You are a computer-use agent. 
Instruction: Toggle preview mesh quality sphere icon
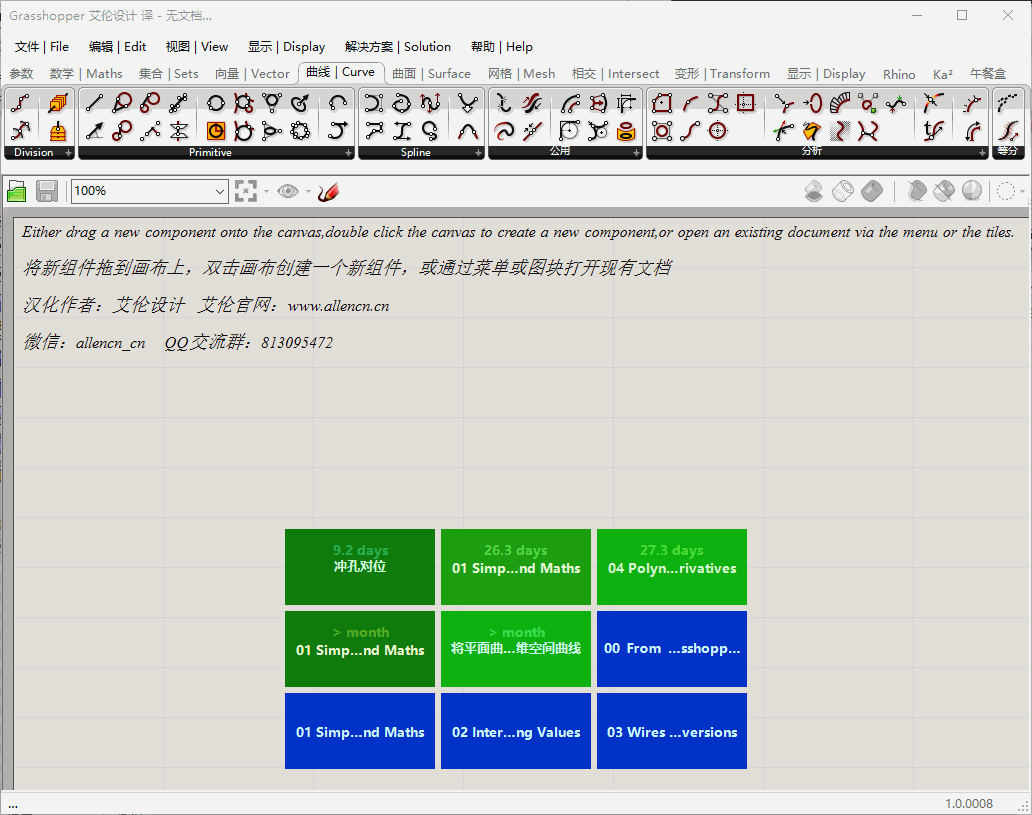tap(972, 192)
